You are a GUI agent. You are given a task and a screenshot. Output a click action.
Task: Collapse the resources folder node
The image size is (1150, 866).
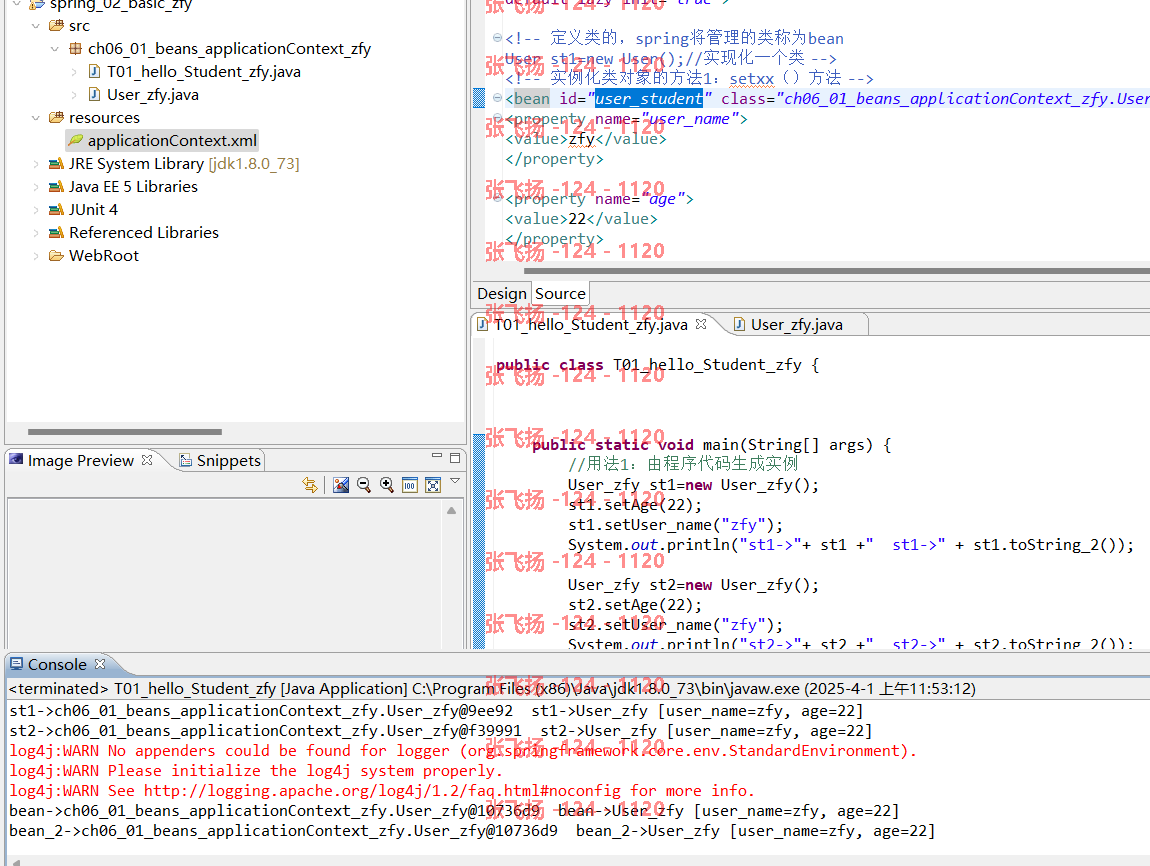35,117
